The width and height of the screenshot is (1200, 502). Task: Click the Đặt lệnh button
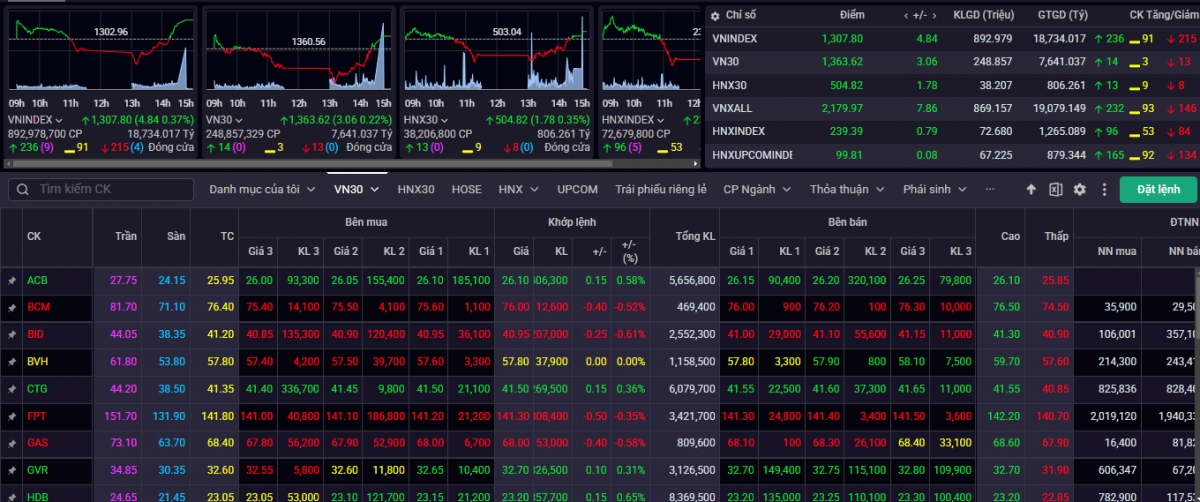pos(1157,189)
